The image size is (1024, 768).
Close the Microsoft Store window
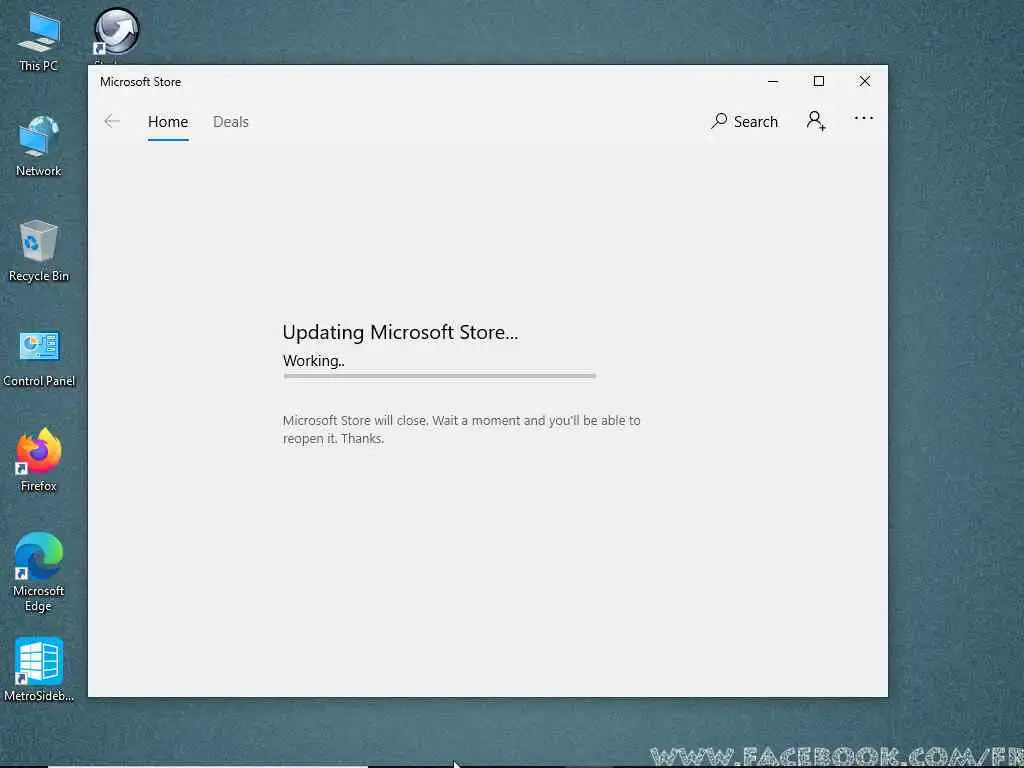tap(865, 82)
